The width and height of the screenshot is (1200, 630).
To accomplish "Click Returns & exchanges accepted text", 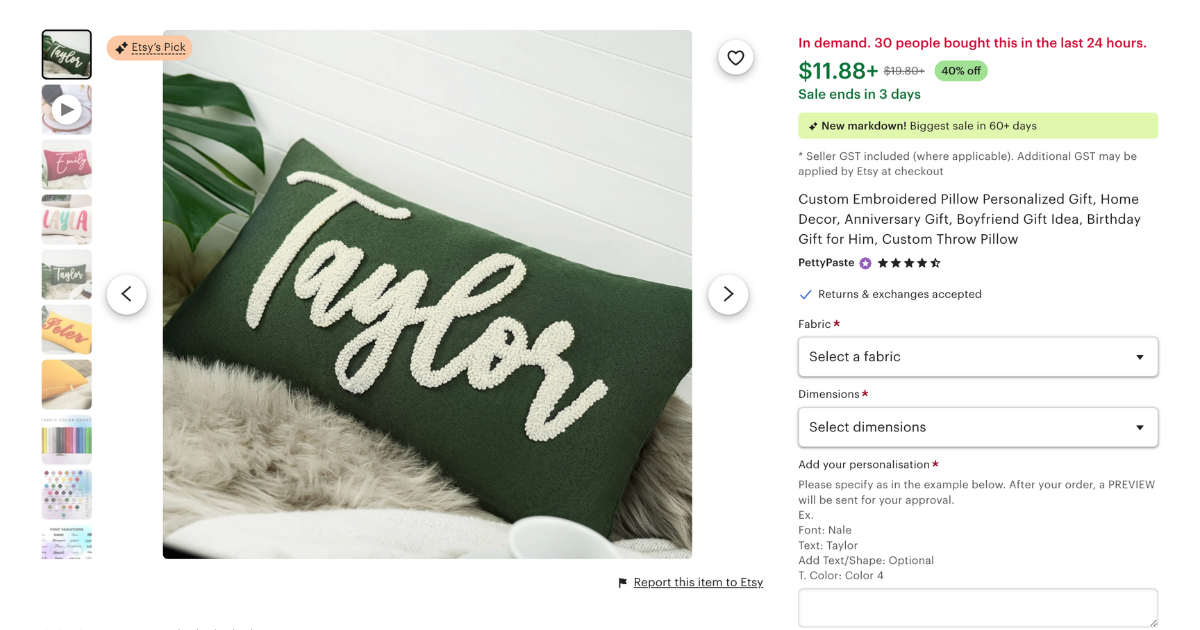I will tap(897, 294).
